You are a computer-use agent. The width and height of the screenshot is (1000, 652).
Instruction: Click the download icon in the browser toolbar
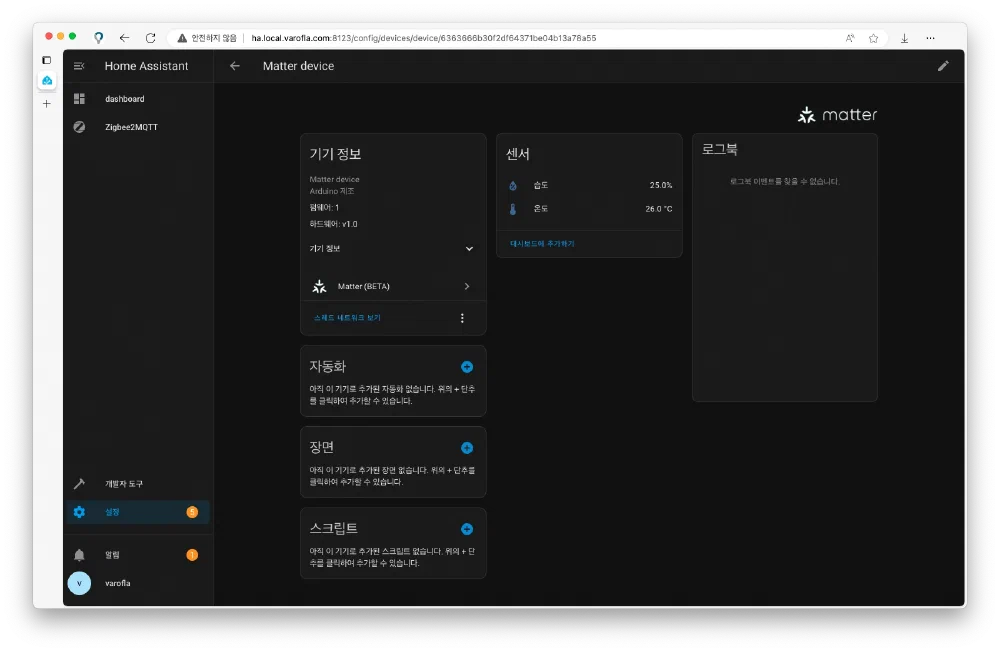[x=904, y=37]
